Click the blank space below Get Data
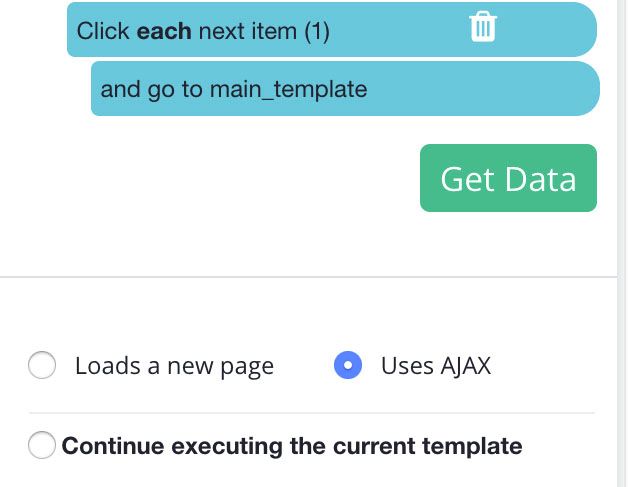Viewport: 628px width, 487px height. point(508,242)
